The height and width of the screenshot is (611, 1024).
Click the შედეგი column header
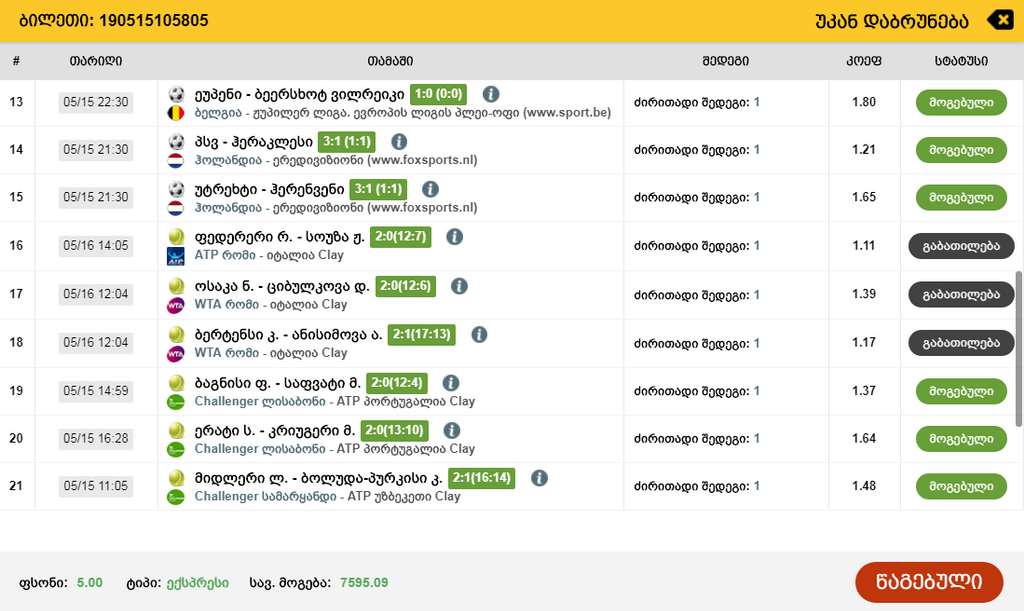[726, 61]
